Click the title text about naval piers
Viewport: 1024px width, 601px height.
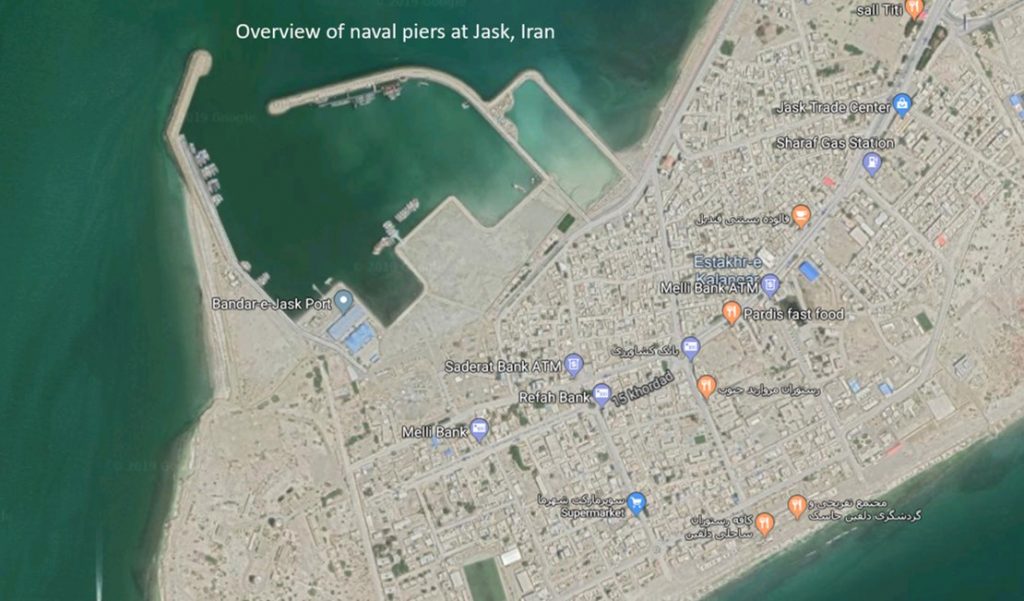395,32
